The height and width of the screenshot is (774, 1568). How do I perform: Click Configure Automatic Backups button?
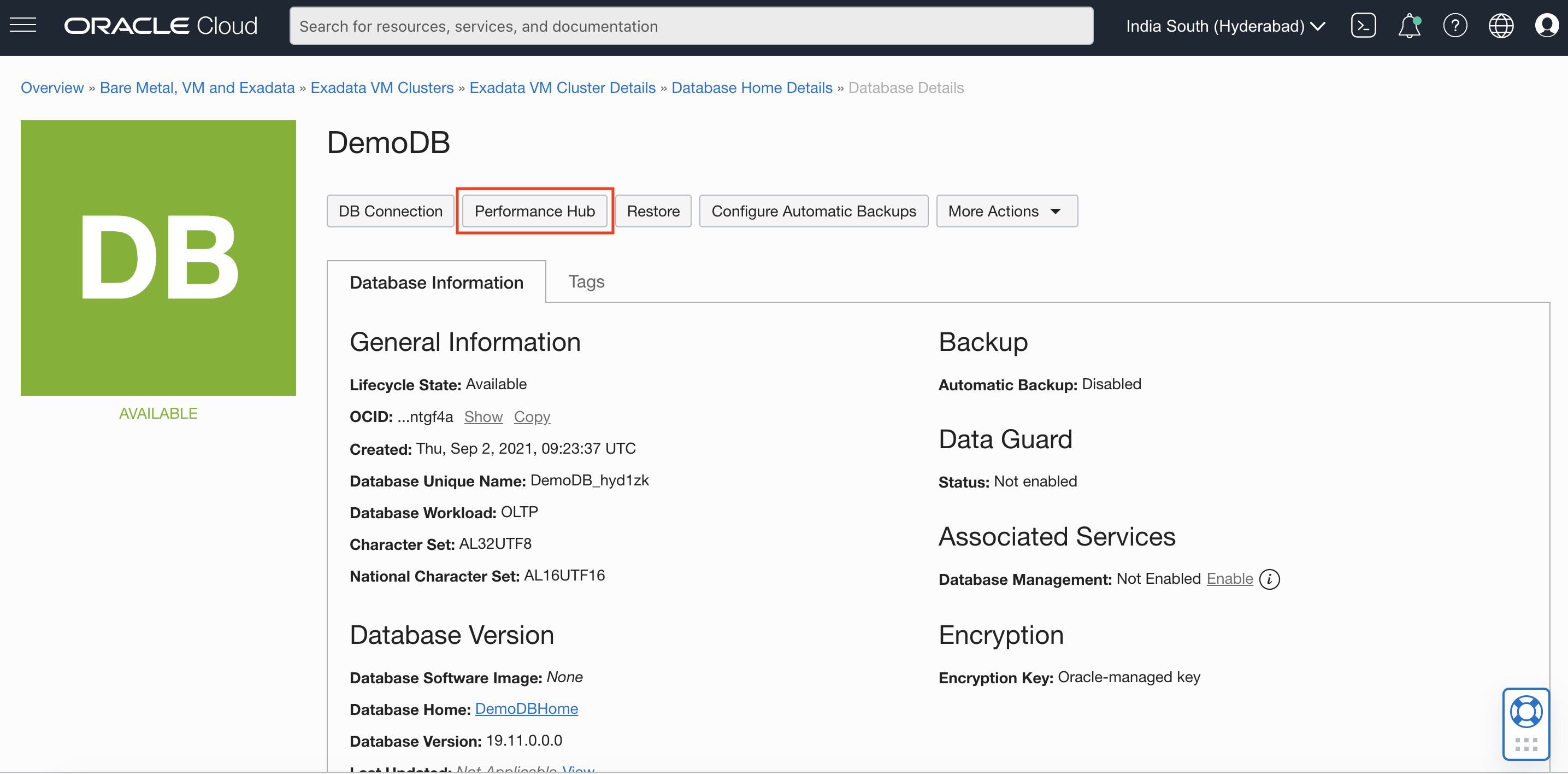[x=813, y=210]
